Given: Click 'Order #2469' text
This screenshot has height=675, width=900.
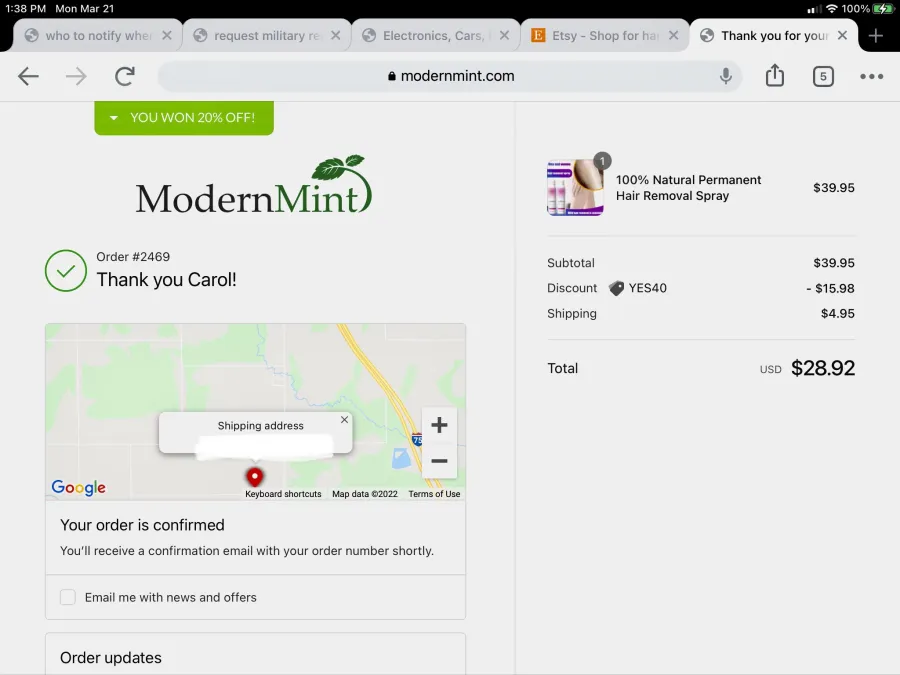Looking at the screenshot, I should pos(133,257).
